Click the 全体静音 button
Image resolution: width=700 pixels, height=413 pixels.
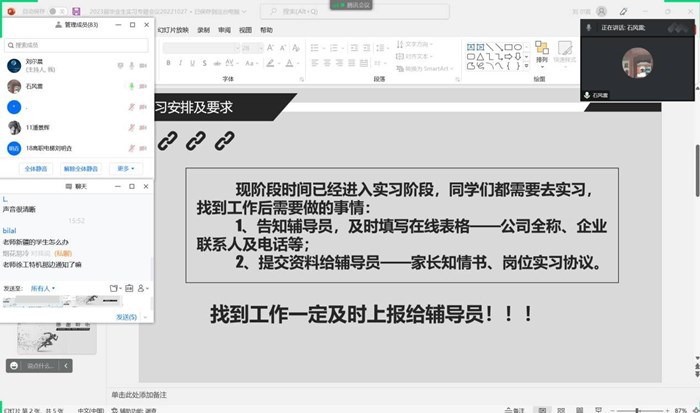tap(36, 169)
